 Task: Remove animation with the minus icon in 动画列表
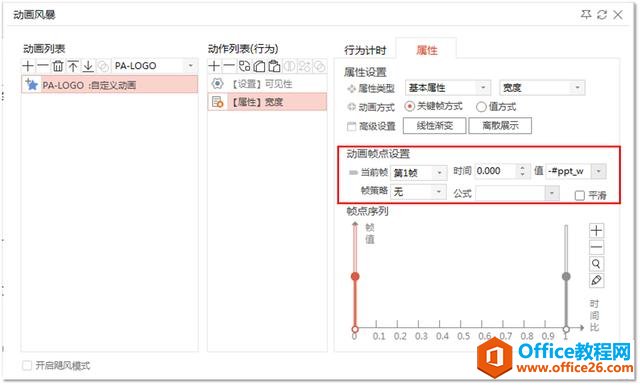click(x=42, y=66)
